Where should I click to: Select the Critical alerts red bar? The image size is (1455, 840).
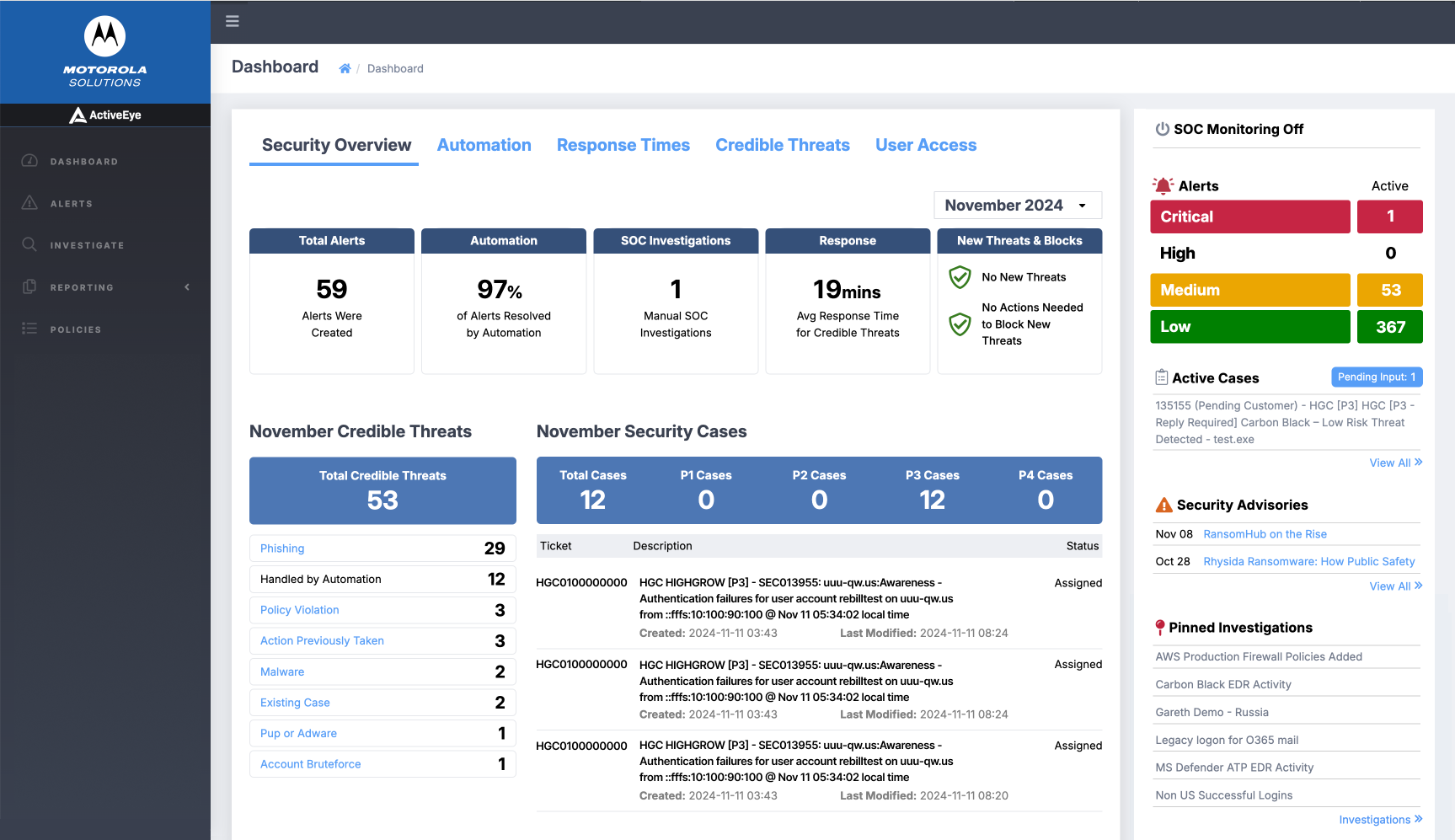(x=1249, y=217)
